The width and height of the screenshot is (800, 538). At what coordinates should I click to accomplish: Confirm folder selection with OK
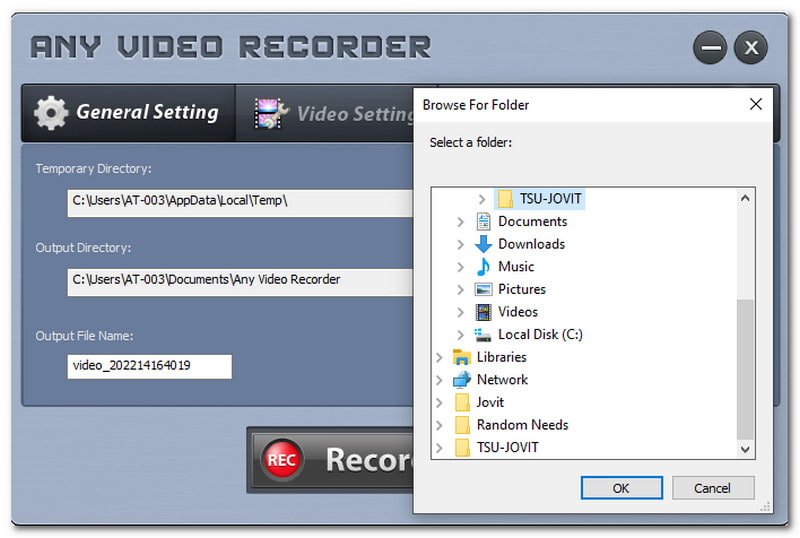pos(621,488)
